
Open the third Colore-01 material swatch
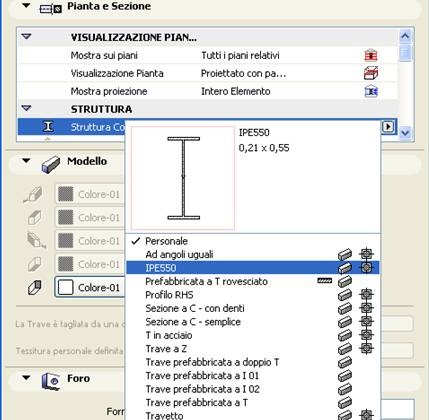coord(66,241)
